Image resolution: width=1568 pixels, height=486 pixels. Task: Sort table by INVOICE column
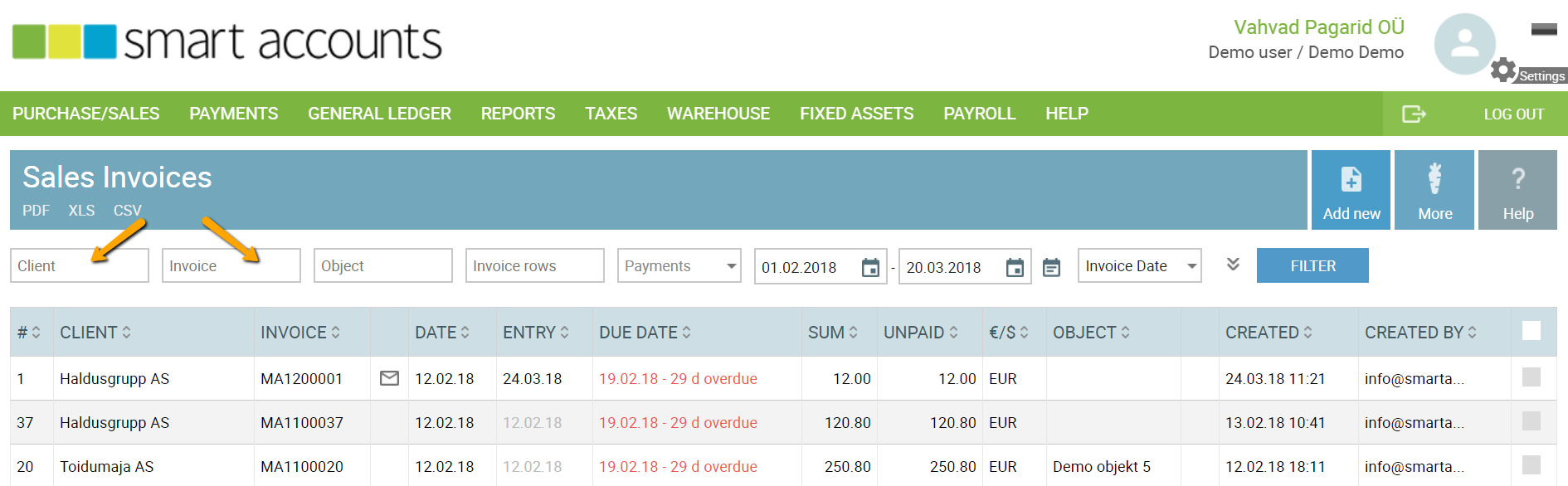coord(300,333)
